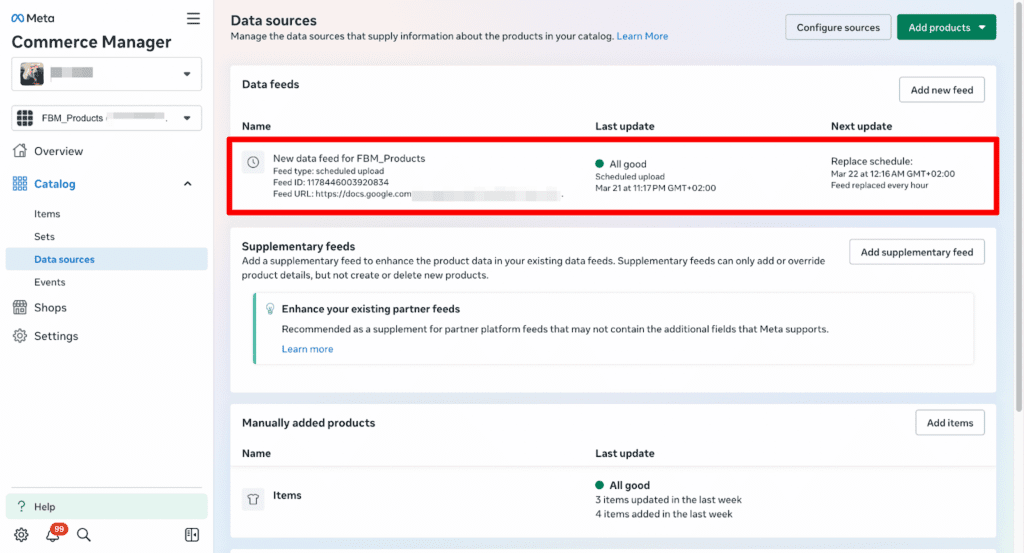1024x553 pixels.
Task: Click the search magnifier icon
Action: pyautogui.click(x=84, y=535)
